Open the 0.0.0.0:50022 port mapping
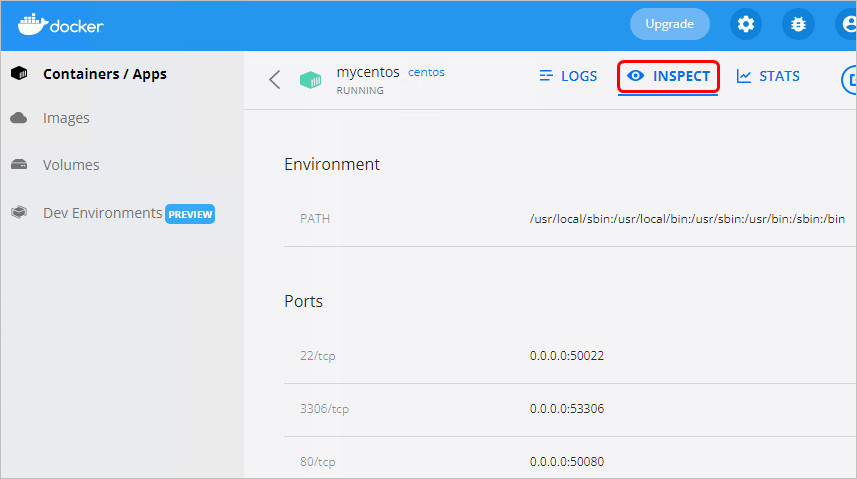 567,356
